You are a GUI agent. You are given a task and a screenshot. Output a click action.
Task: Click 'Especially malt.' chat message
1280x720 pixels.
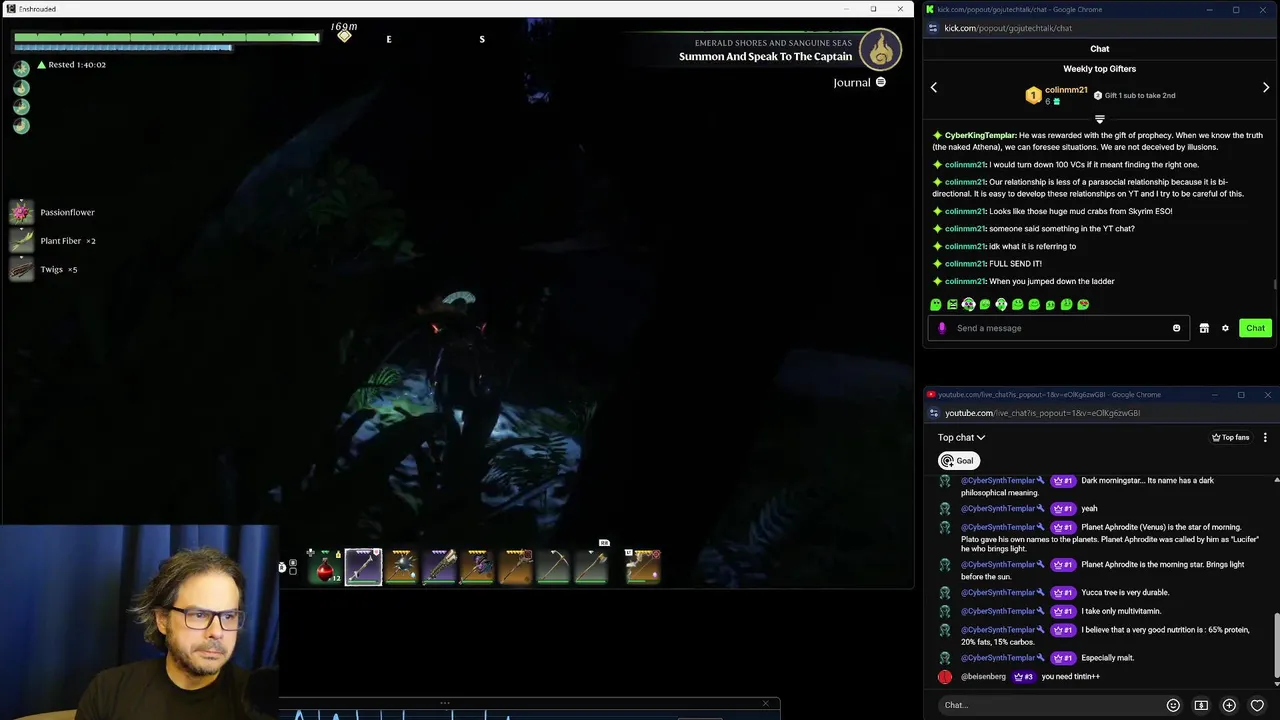tap(1107, 658)
